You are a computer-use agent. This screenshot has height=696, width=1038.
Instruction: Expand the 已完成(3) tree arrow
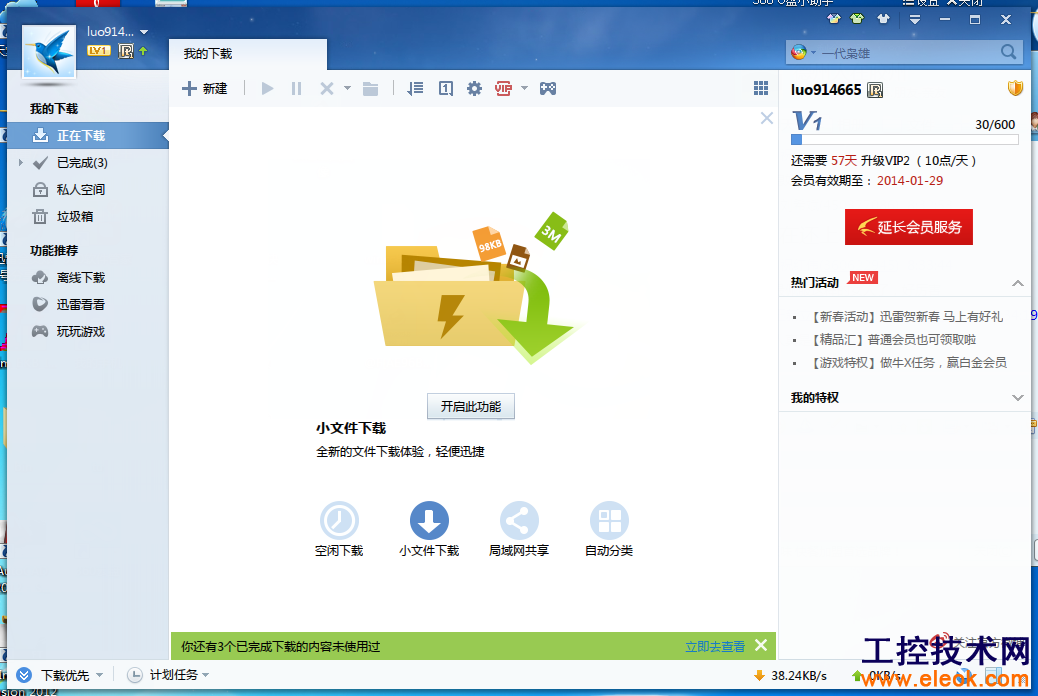click(21, 163)
